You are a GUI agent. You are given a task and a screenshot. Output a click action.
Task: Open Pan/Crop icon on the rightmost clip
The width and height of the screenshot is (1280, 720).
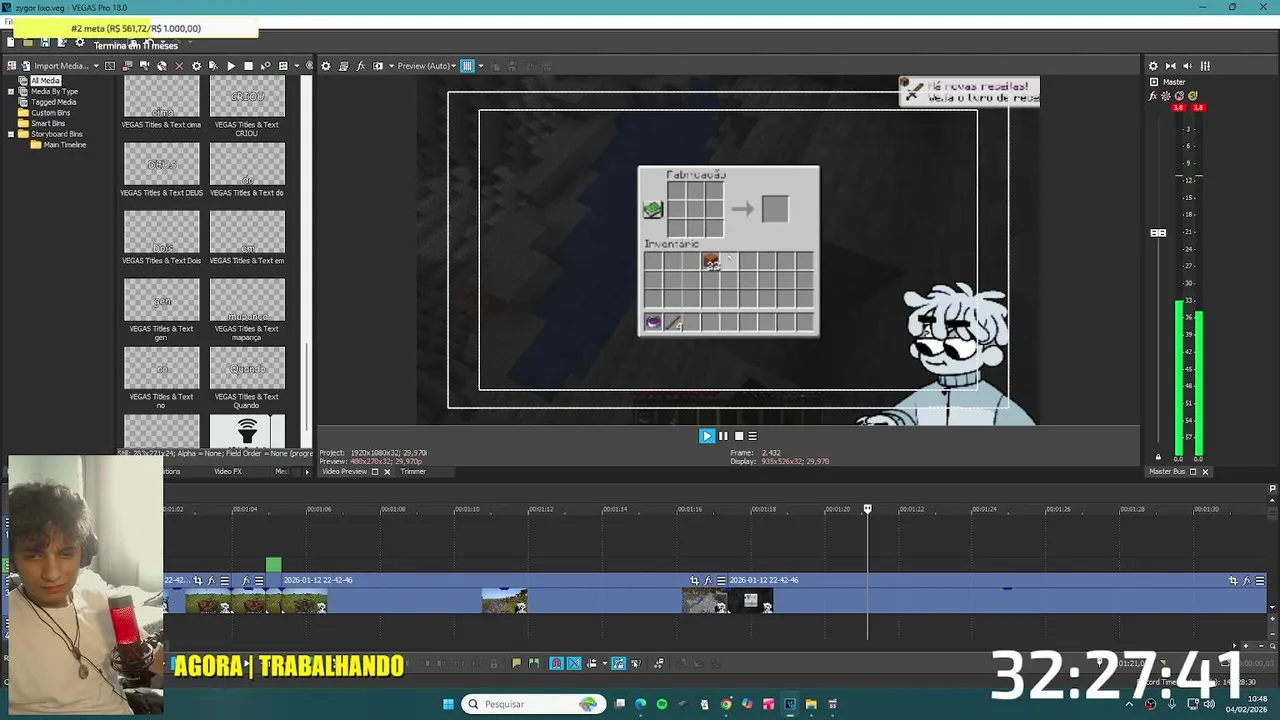(1234, 580)
